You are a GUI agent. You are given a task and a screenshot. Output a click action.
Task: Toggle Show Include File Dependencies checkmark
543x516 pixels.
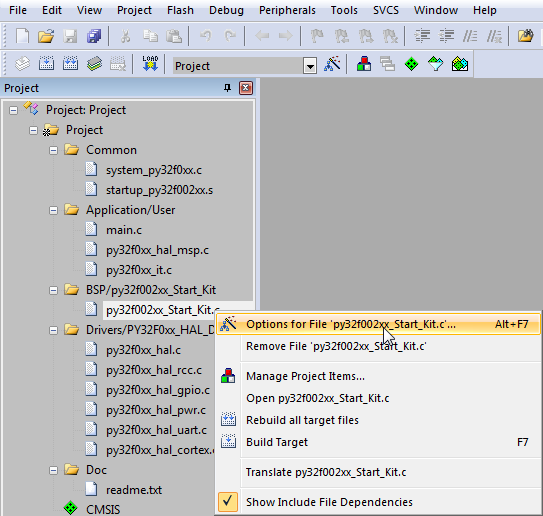[228, 502]
